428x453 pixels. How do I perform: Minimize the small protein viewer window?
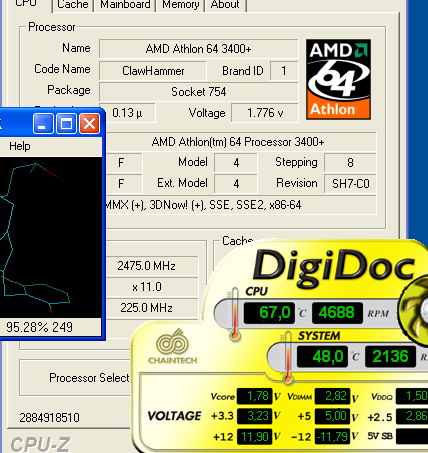pos(43,124)
